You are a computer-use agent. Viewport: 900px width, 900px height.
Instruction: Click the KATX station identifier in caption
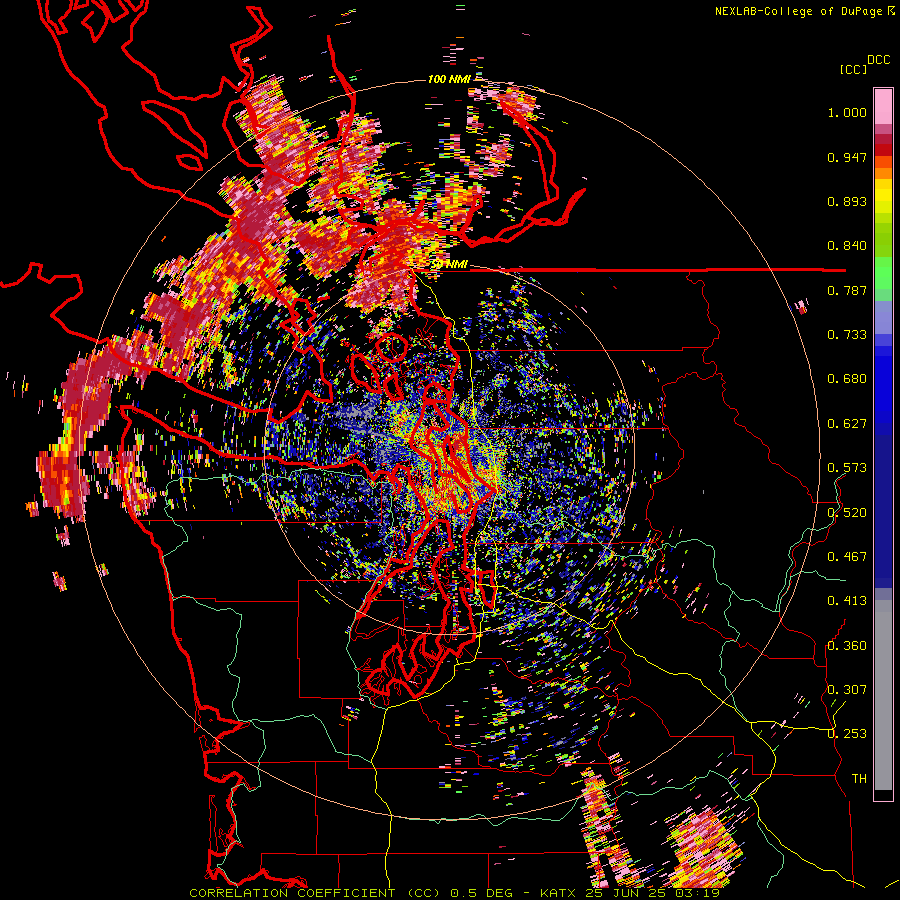click(556, 893)
